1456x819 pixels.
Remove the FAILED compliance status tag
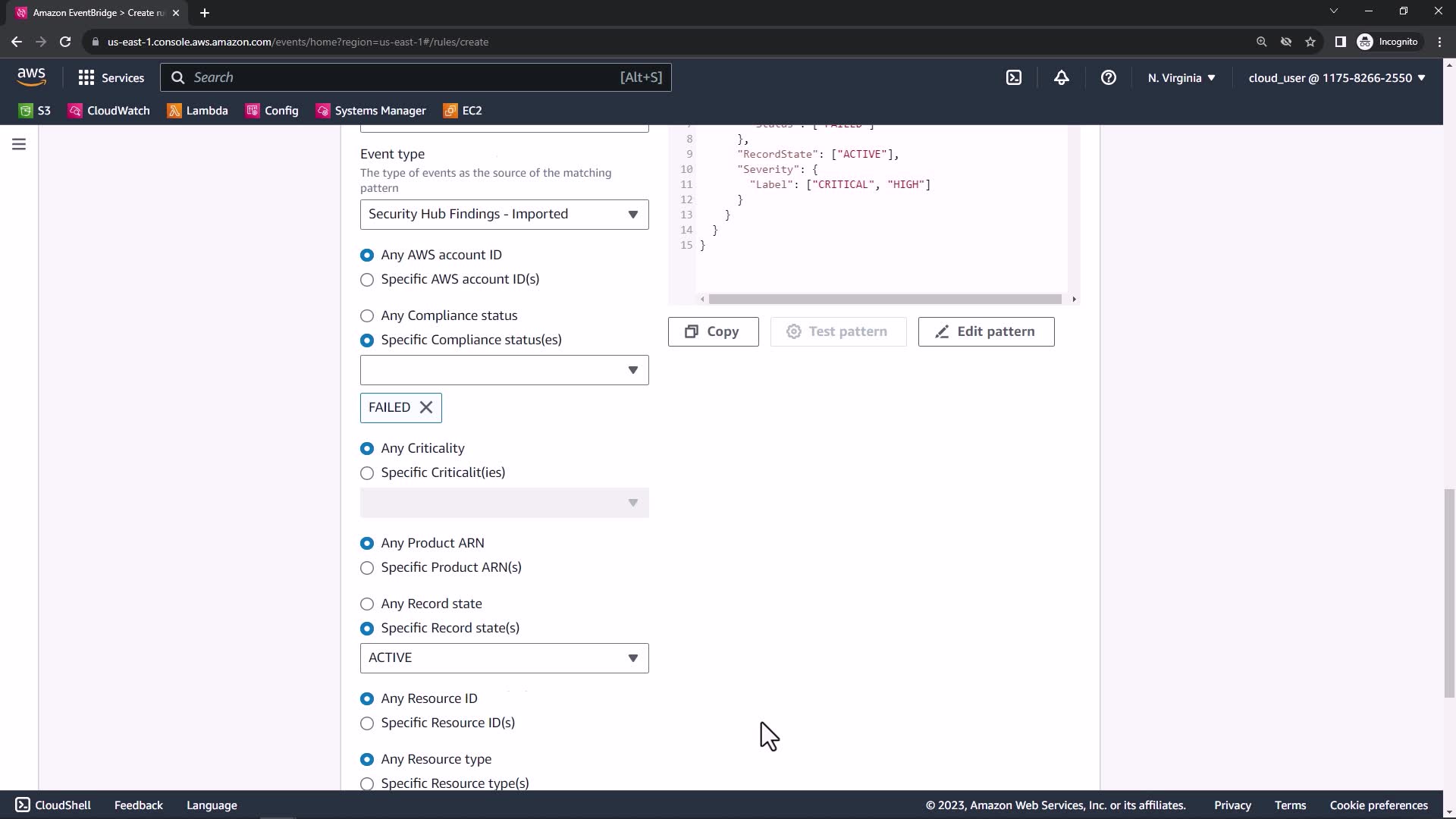click(x=426, y=407)
